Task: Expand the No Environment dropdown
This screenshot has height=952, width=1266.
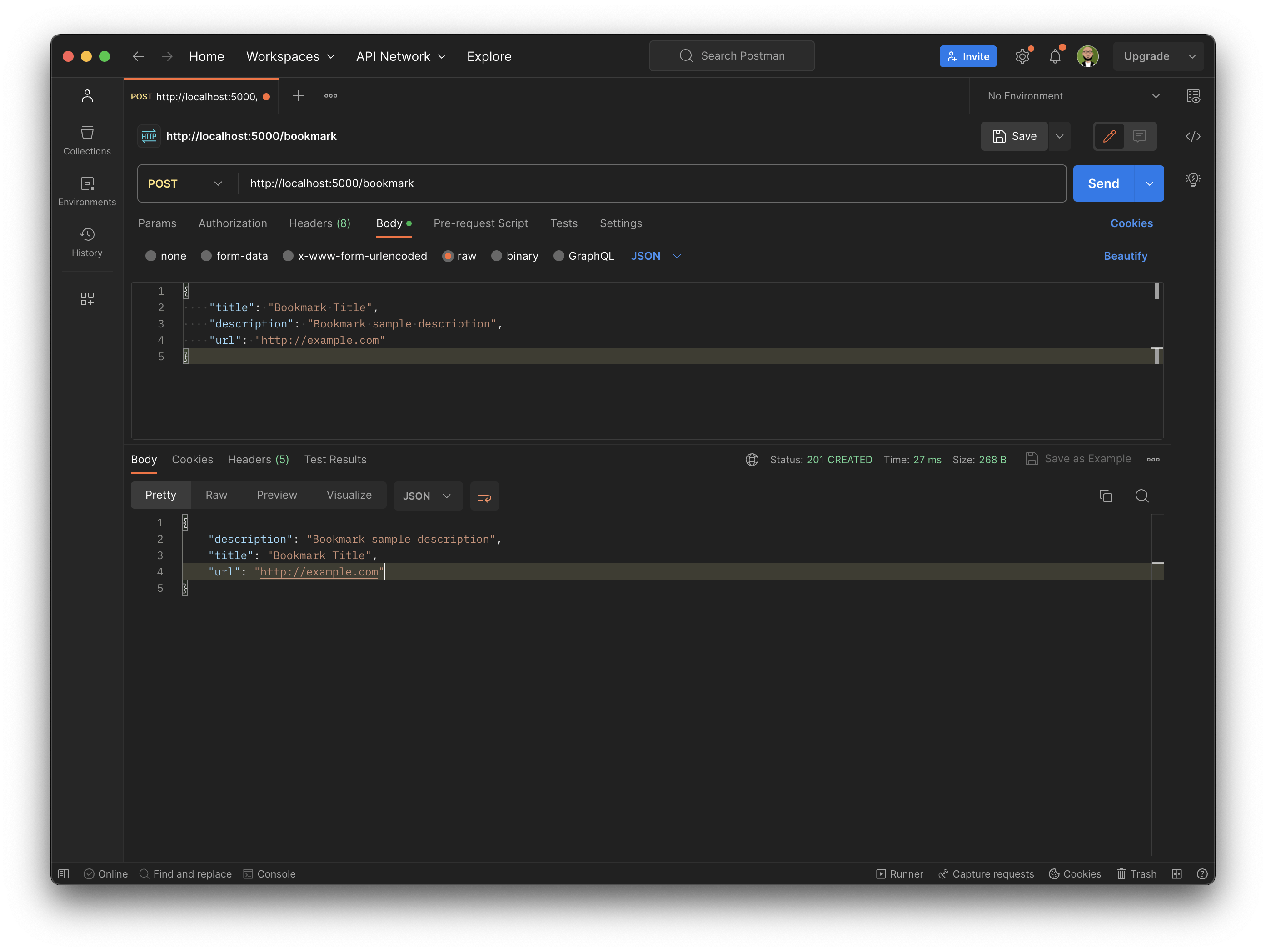Action: pos(1071,95)
